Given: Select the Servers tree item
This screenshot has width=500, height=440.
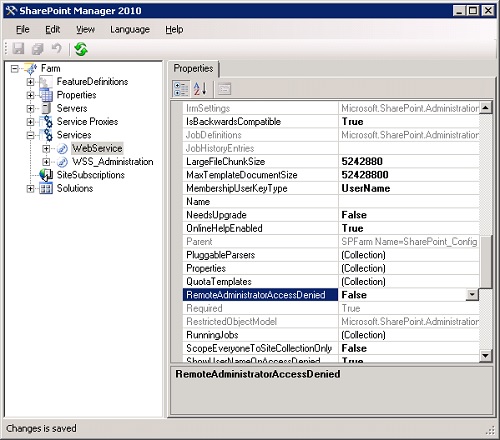Looking at the screenshot, I should (x=72, y=108).
